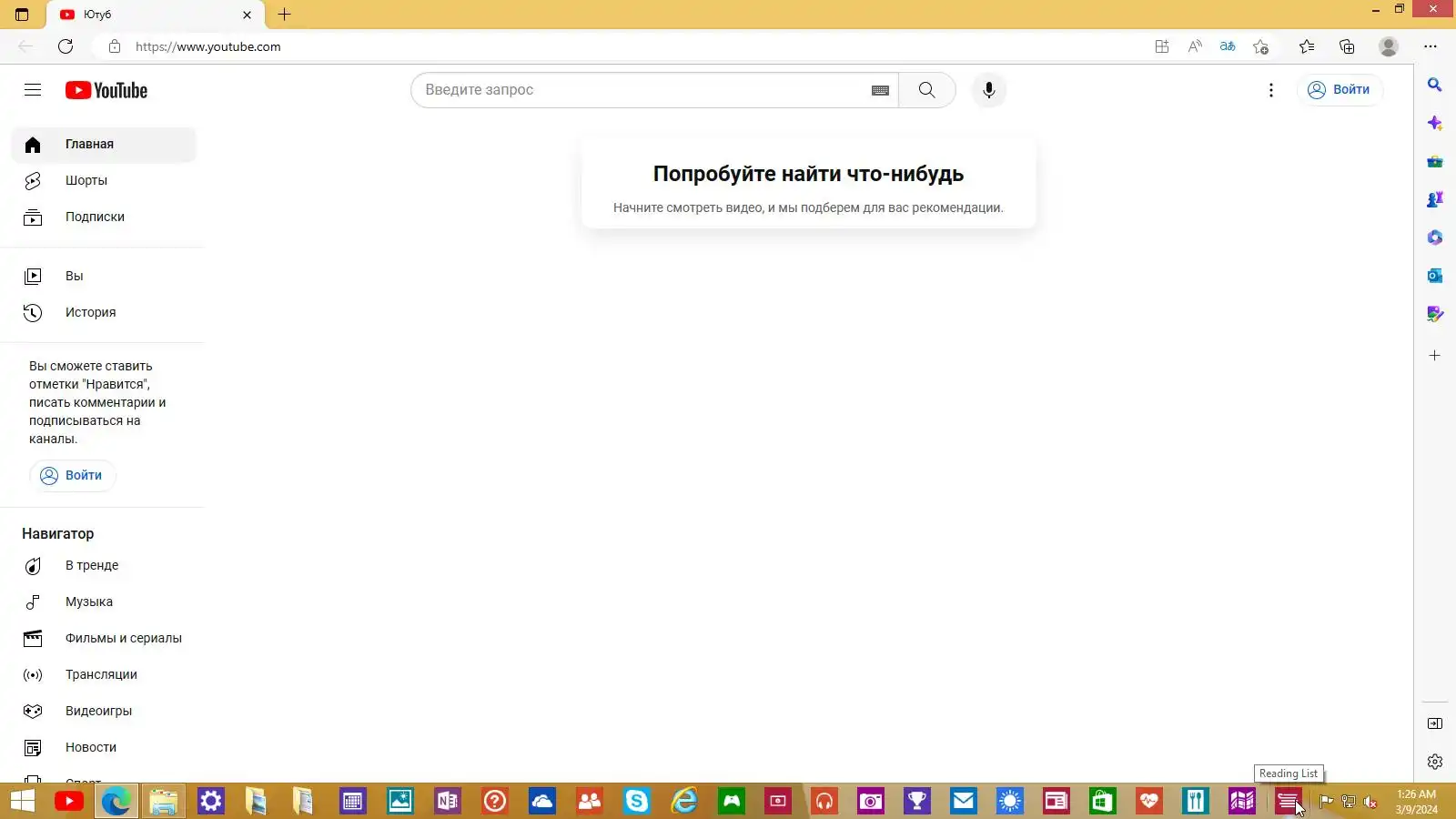Open Microsoft 365 in Edge sidebar
Screen dimensions: 1456x819
[x=1435, y=238]
